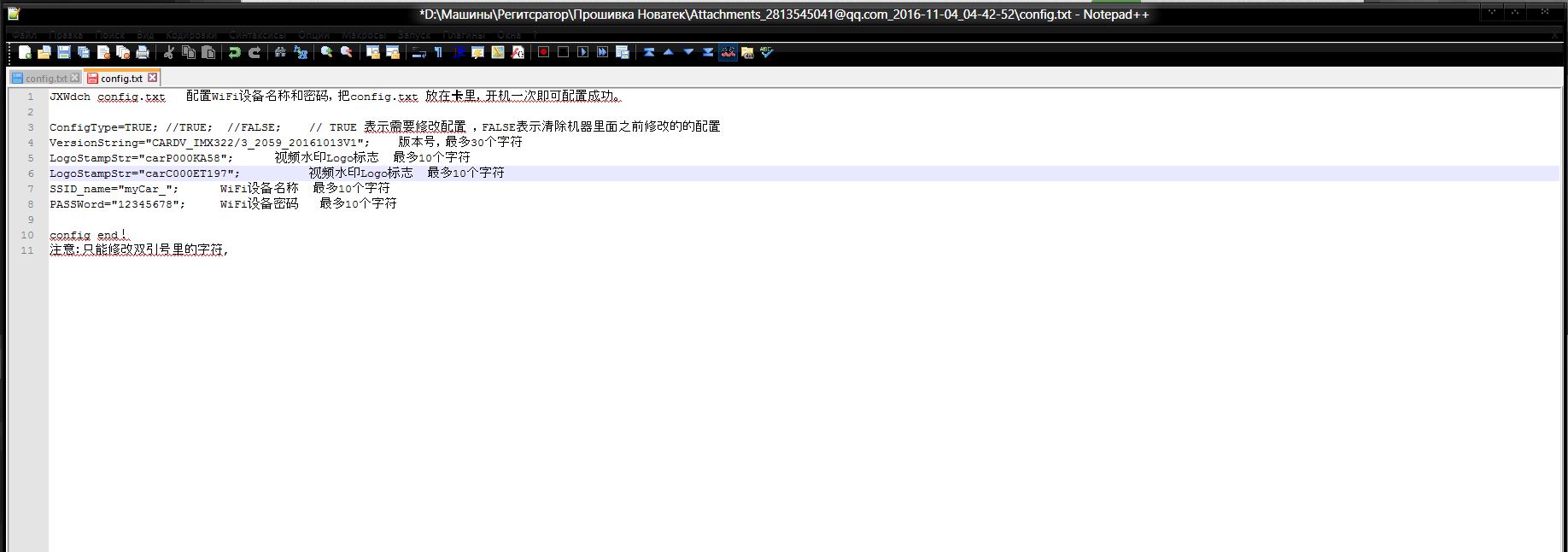Toggle Word Wrap in toolbar
The image size is (1568, 552).
(x=418, y=52)
